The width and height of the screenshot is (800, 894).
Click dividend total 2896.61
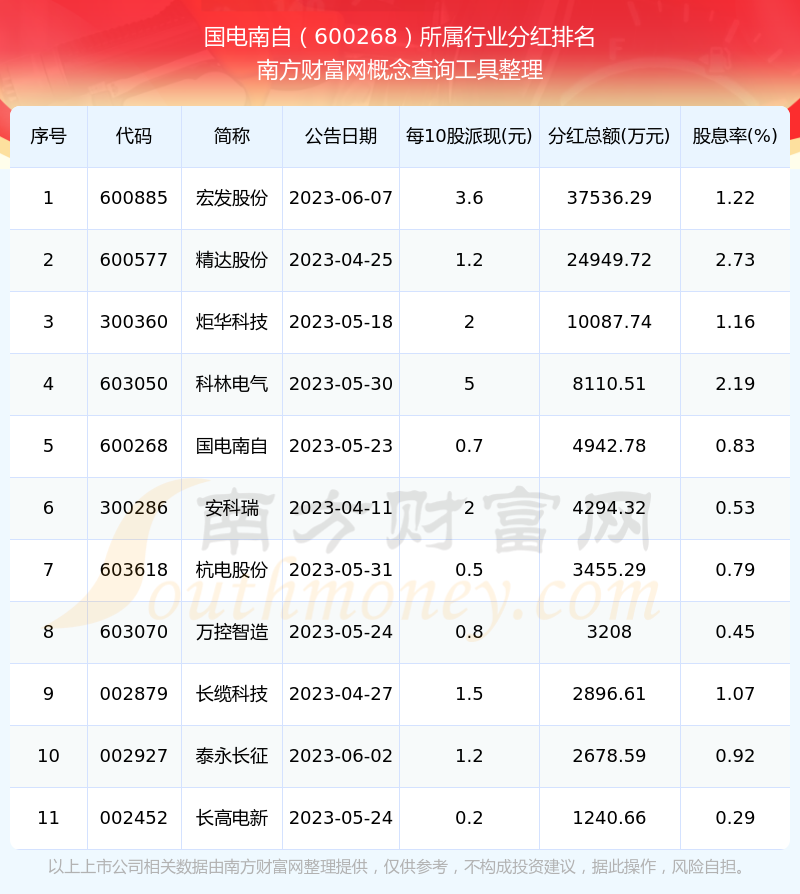click(610, 694)
